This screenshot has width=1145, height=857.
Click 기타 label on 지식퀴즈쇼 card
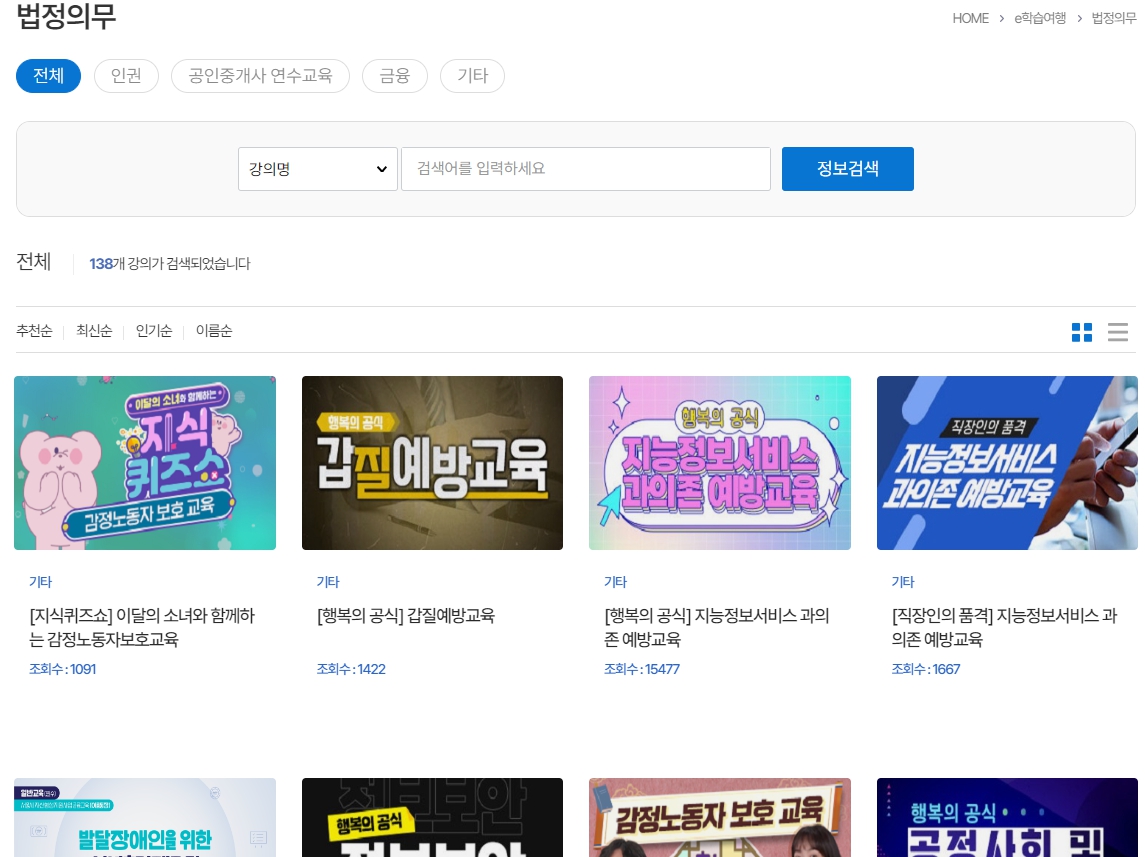tap(40, 582)
